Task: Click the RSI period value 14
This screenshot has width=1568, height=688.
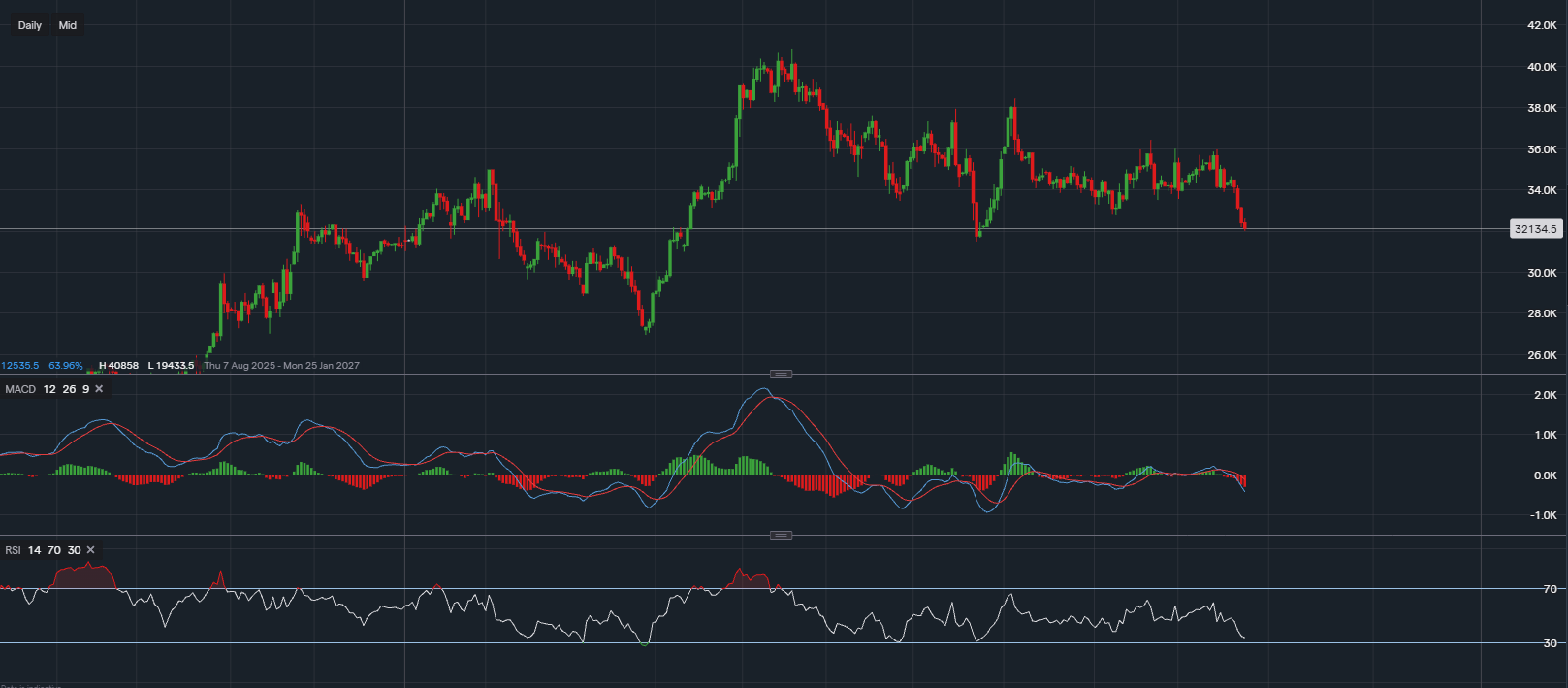Action: coord(35,550)
